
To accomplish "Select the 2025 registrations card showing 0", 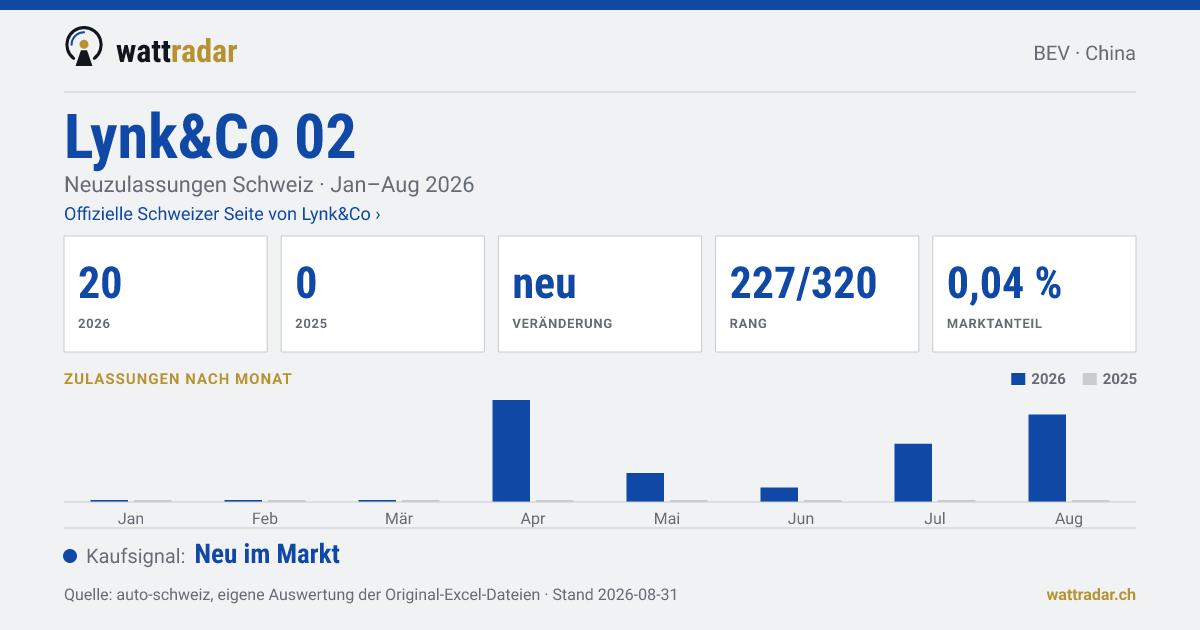I will click(382, 294).
